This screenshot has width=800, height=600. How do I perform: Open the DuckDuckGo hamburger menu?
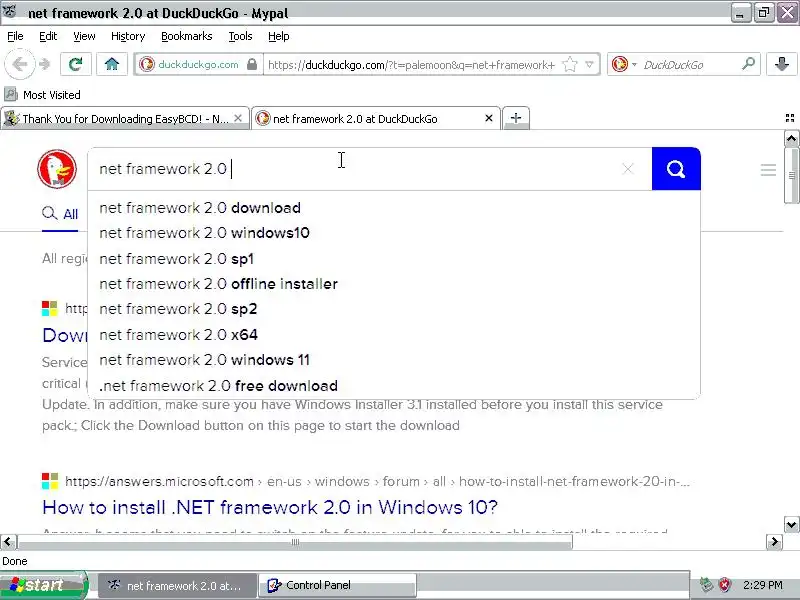(x=768, y=170)
